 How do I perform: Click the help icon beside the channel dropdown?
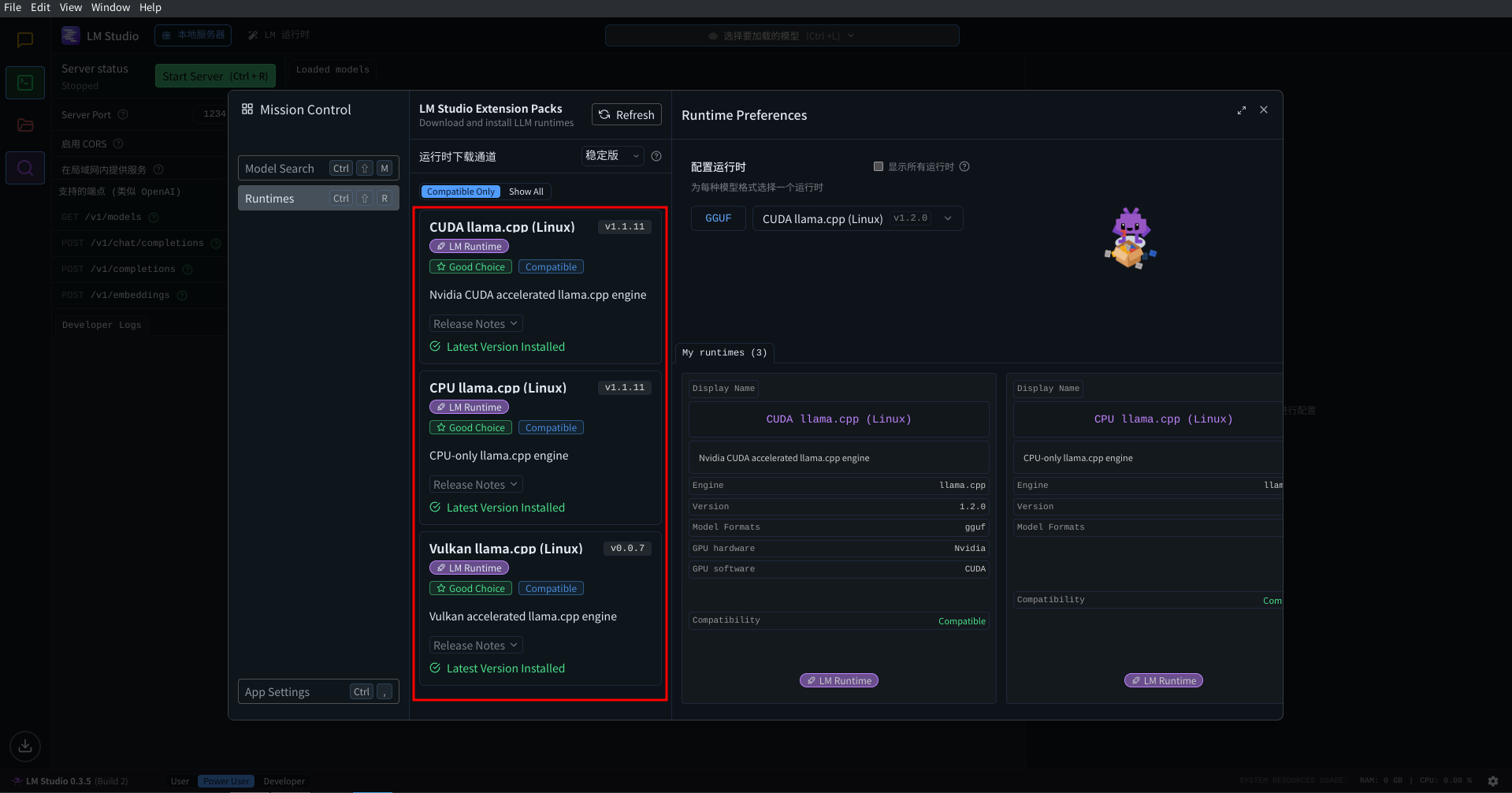point(656,156)
